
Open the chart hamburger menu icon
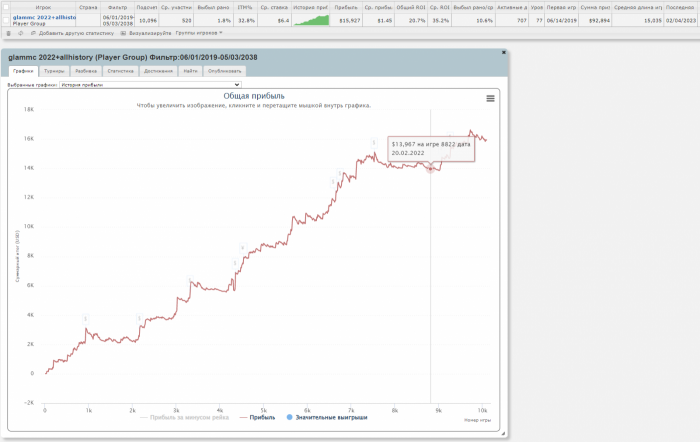pyautogui.click(x=490, y=98)
